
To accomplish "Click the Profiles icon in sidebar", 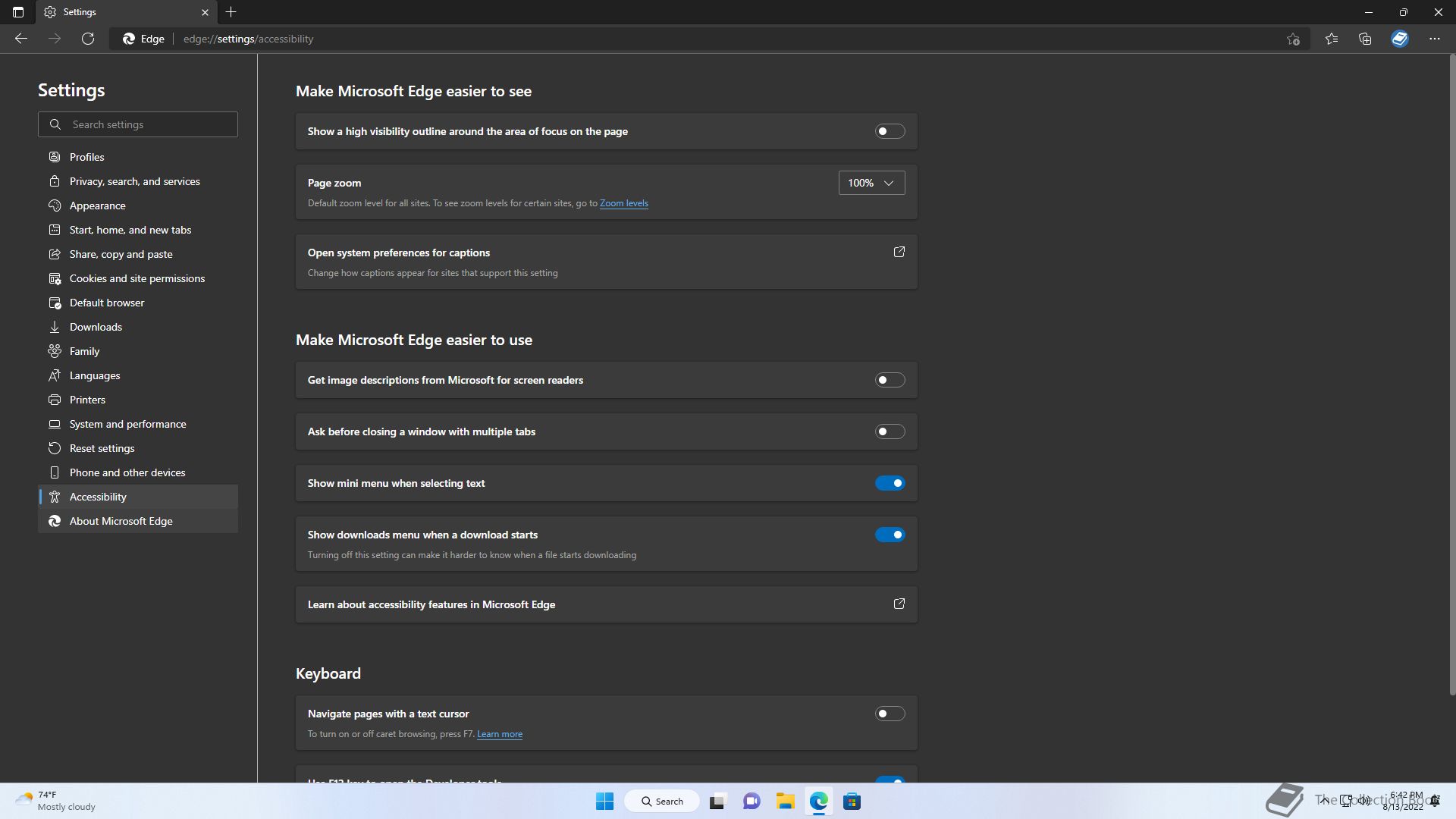I will pos(55,157).
